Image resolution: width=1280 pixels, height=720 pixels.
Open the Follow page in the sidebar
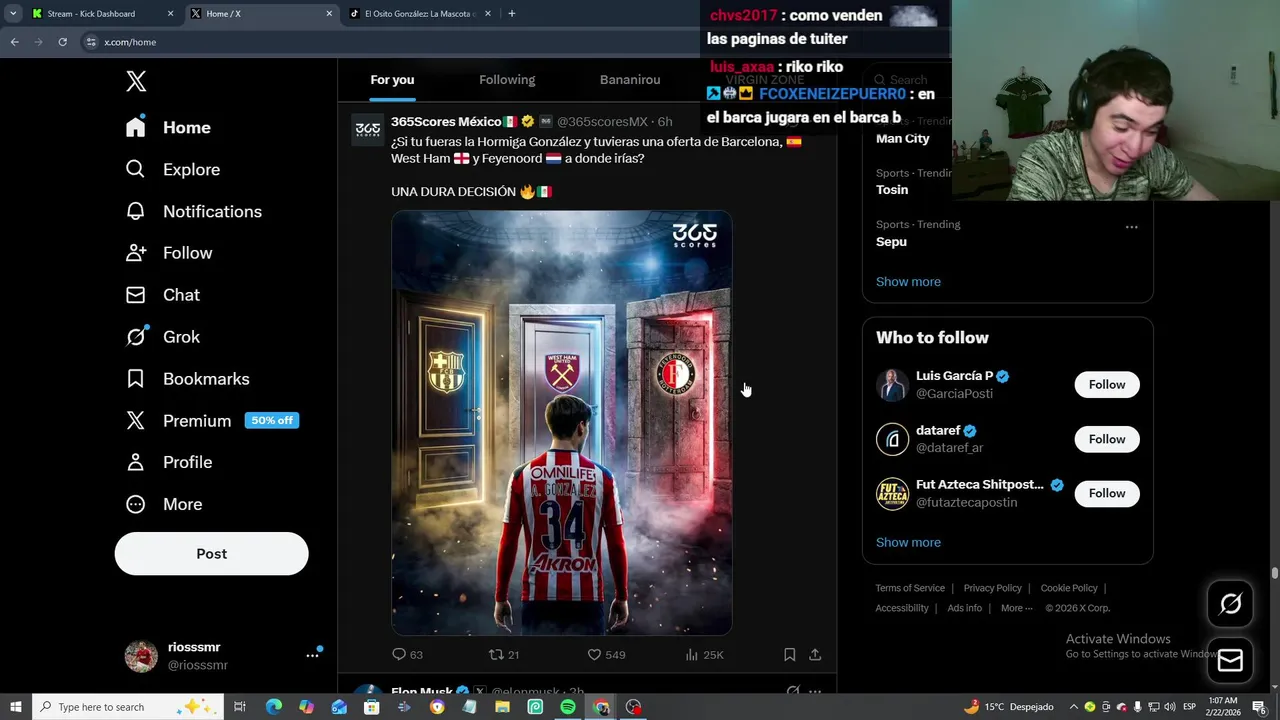pos(168,253)
